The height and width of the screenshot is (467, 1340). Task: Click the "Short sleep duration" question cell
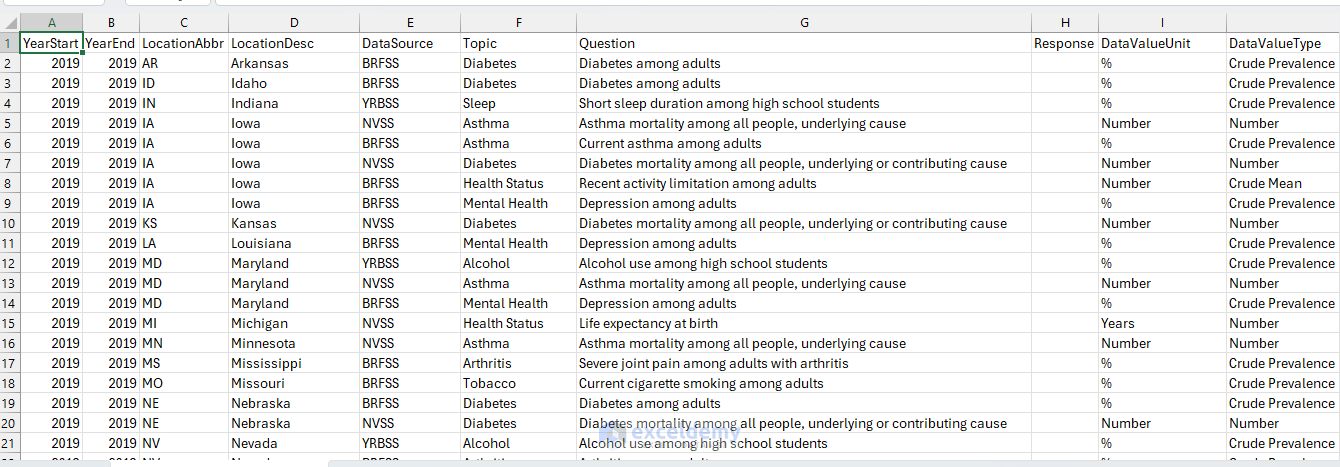(729, 103)
